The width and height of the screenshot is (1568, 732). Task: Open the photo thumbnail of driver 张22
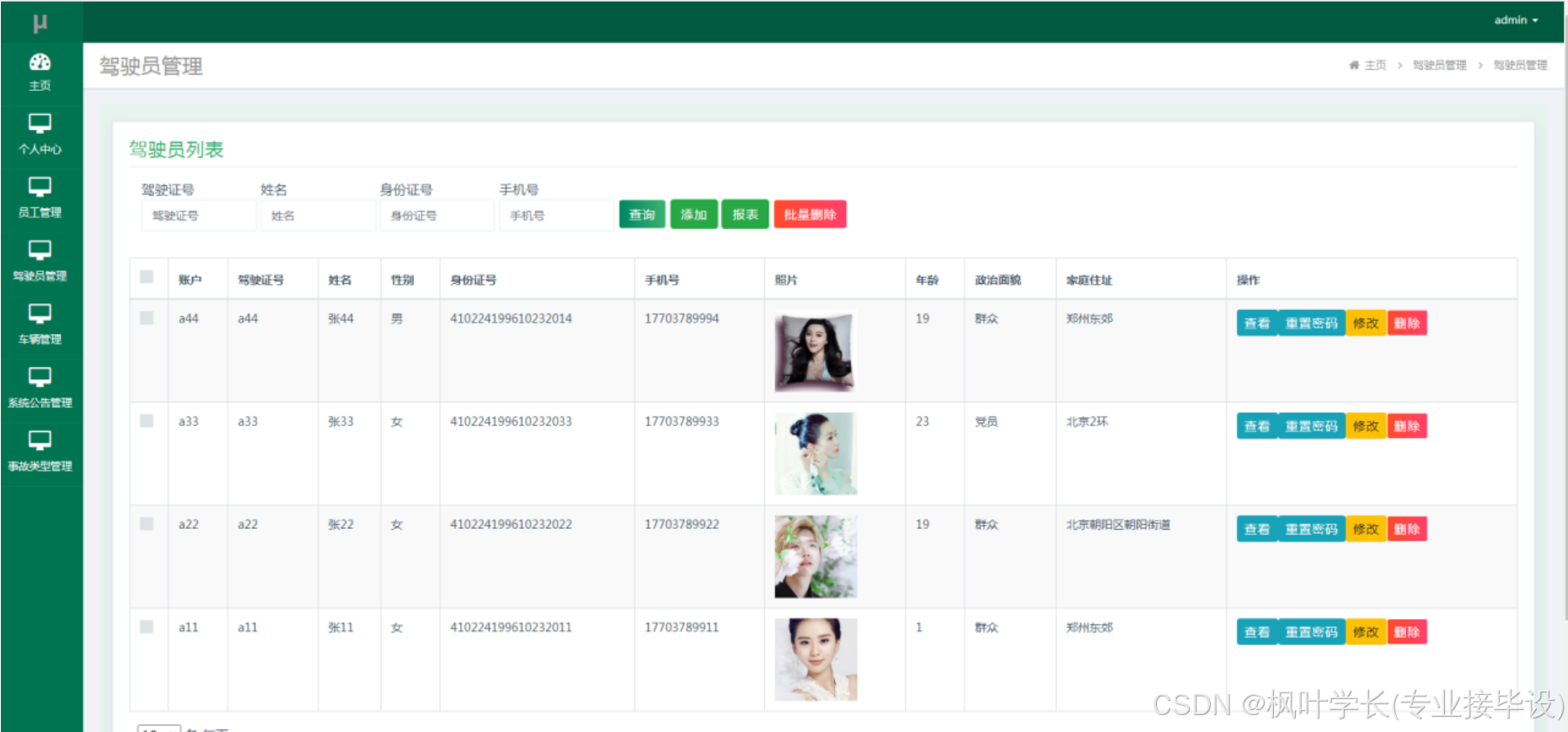tap(816, 557)
